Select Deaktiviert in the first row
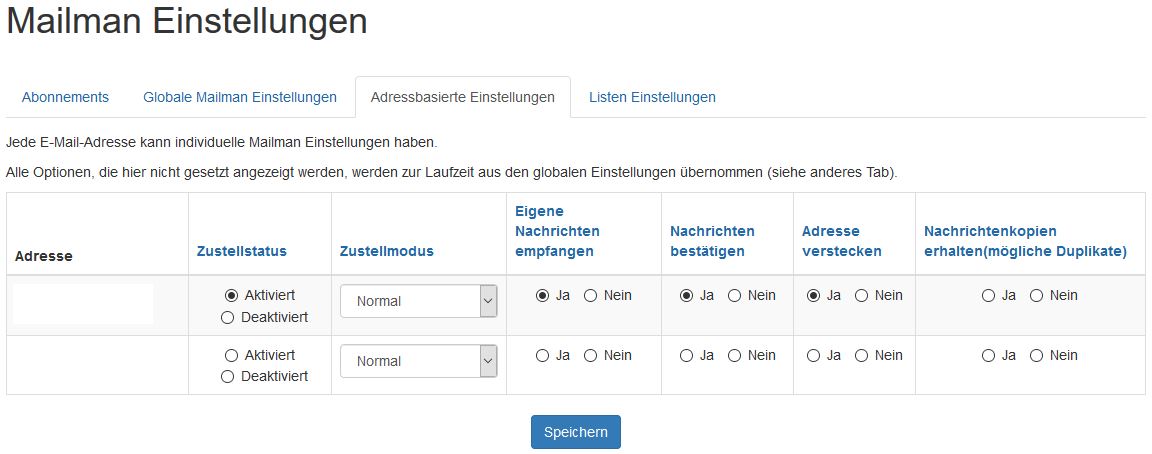The image size is (1152, 454). (x=227, y=317)
